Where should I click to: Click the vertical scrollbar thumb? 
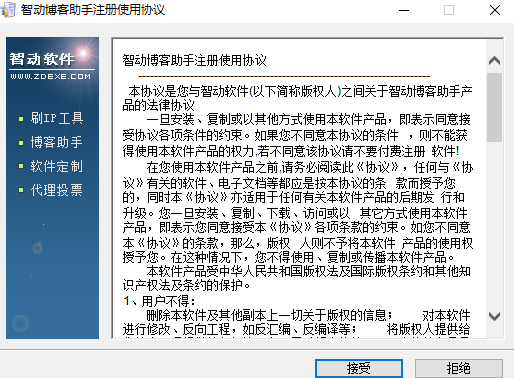click(494, 107)
